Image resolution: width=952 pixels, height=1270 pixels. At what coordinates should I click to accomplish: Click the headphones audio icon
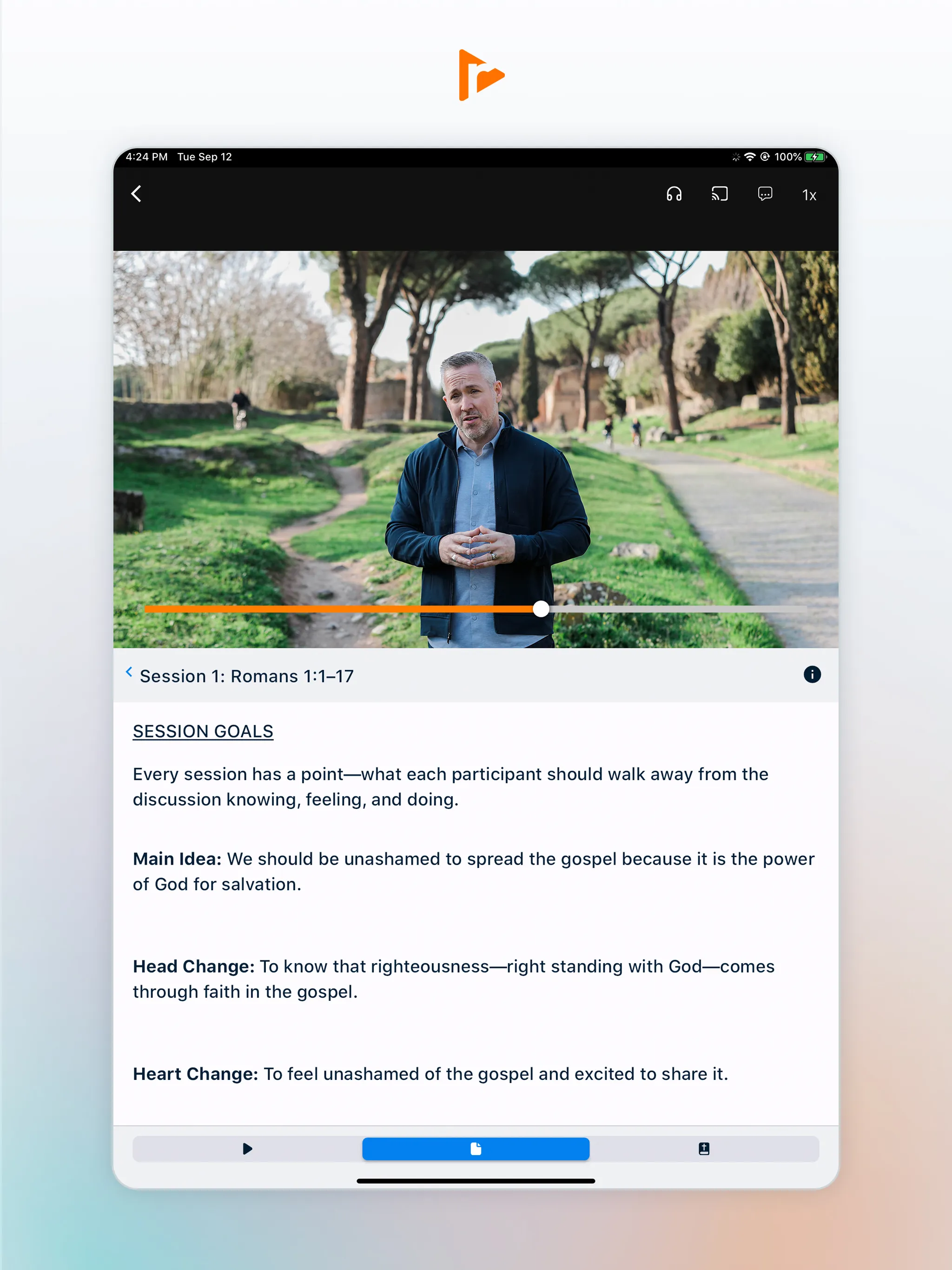(675, 194)
